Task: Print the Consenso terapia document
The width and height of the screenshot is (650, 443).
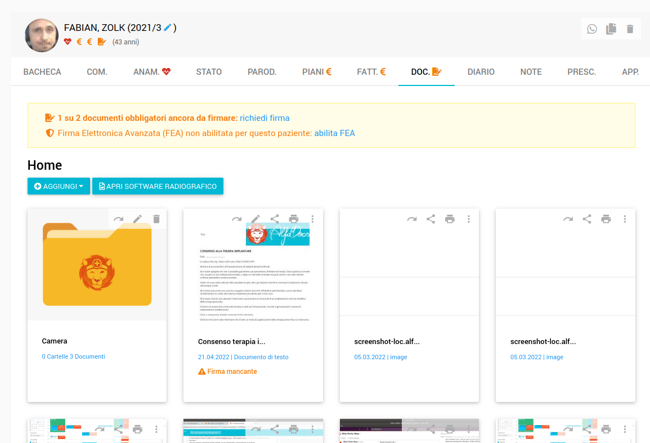Action: pyautogui.click(x=293, y=219)
